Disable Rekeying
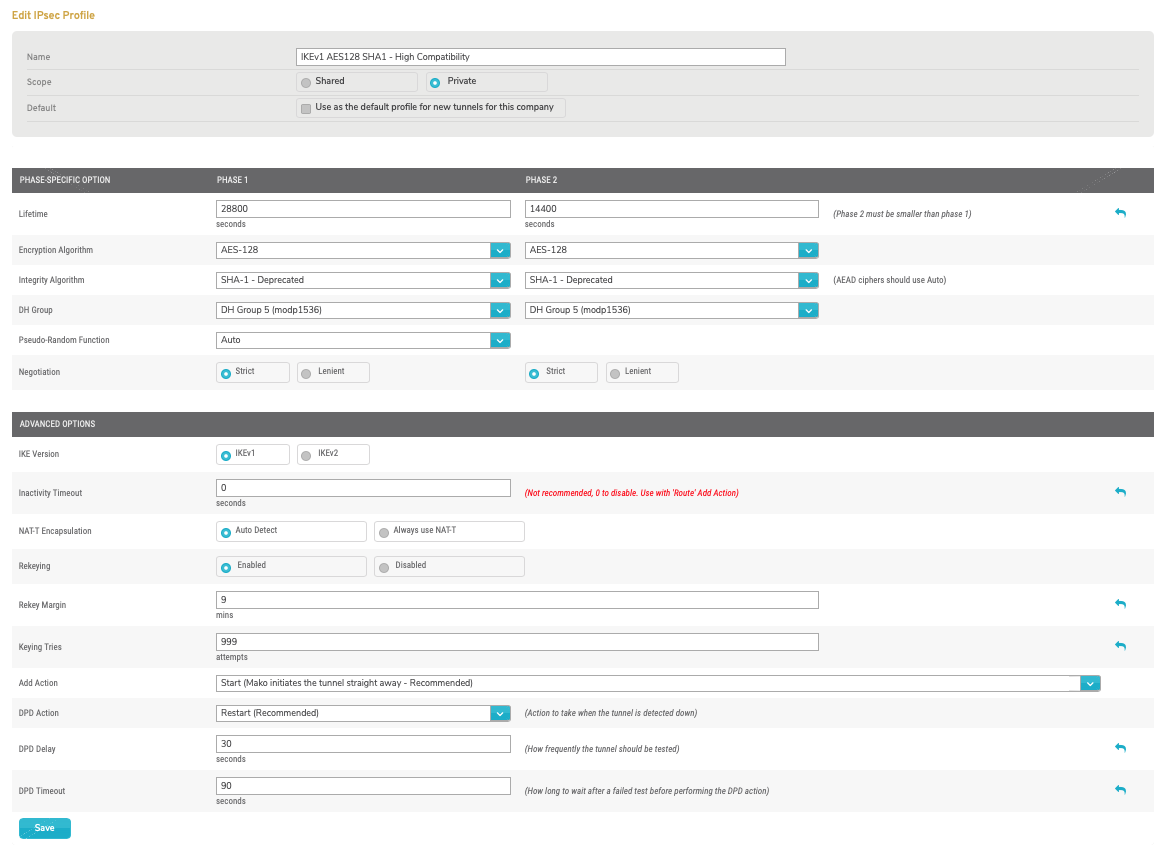This screenshot has height=856, width=1170. coord(382,566)
